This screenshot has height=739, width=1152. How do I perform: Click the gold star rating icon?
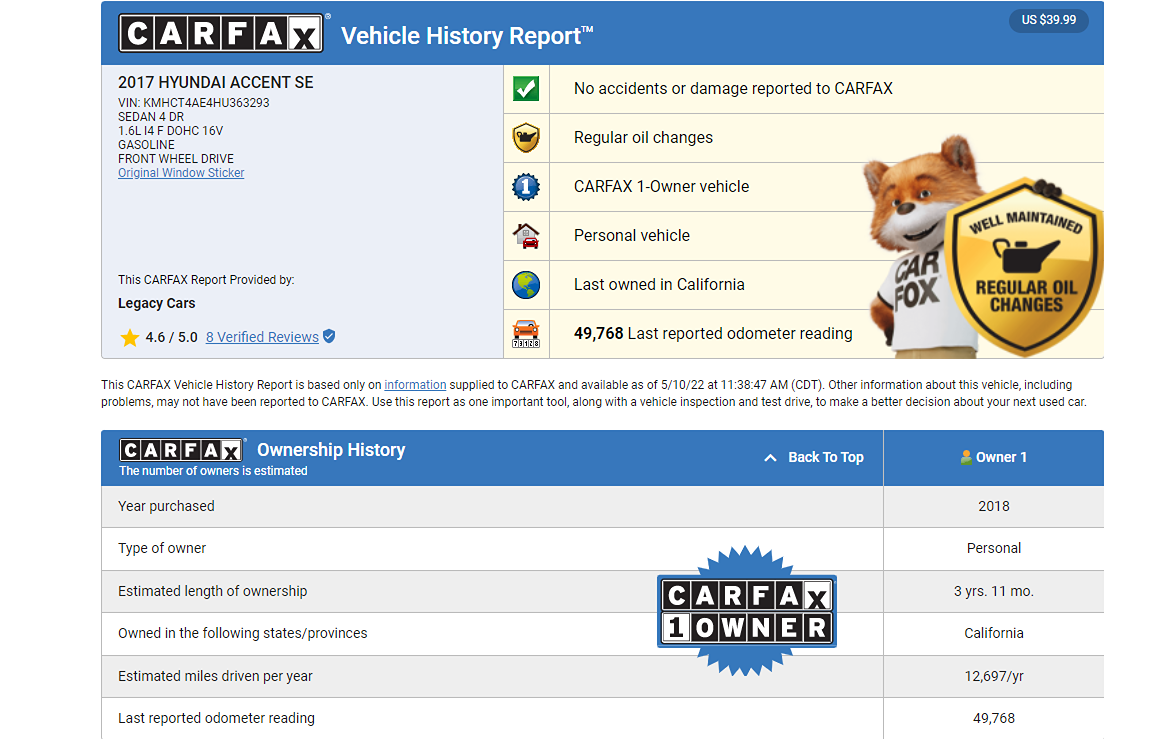coord(129,337)
